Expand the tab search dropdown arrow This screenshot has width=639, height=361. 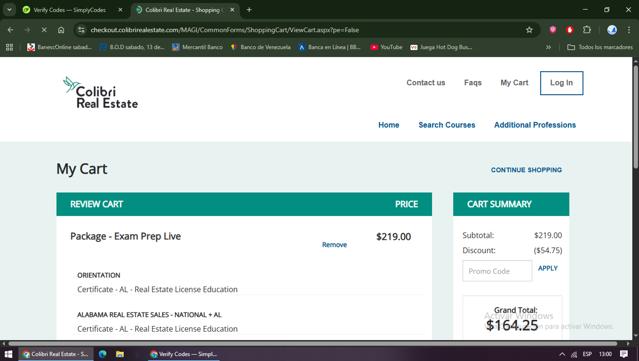tap(9, 10)
